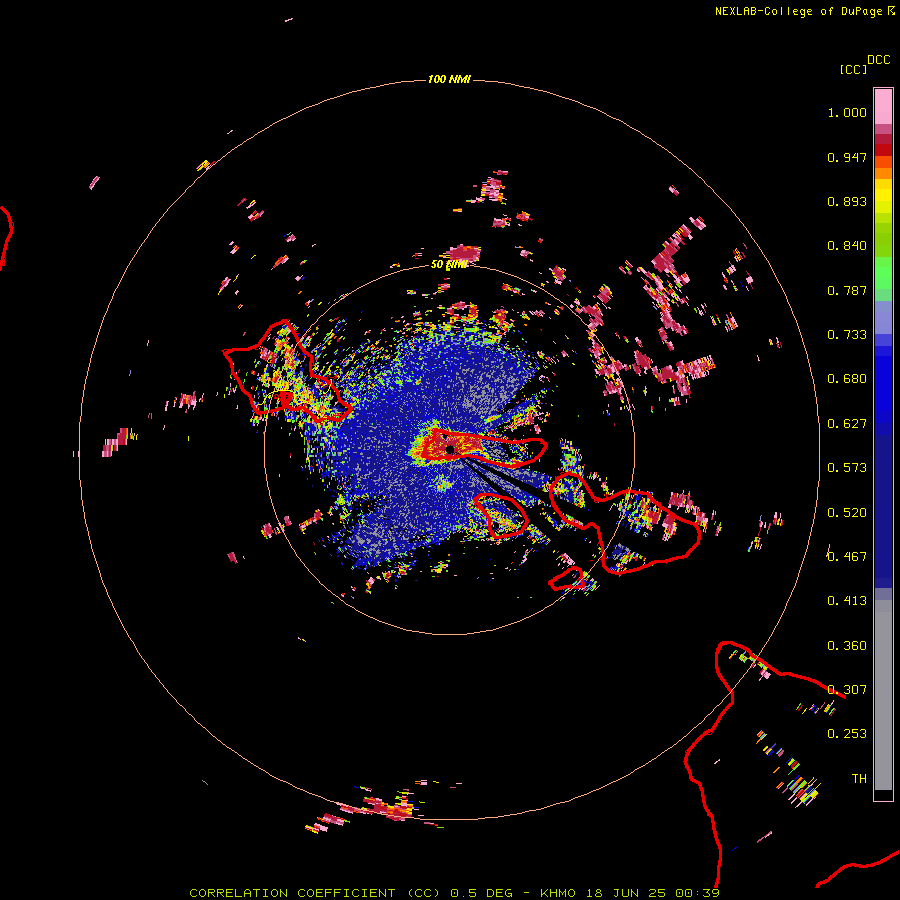Click the [CC] legend unit label
The width and height of the screenshot is (900, 900).
tap(853, 69)
